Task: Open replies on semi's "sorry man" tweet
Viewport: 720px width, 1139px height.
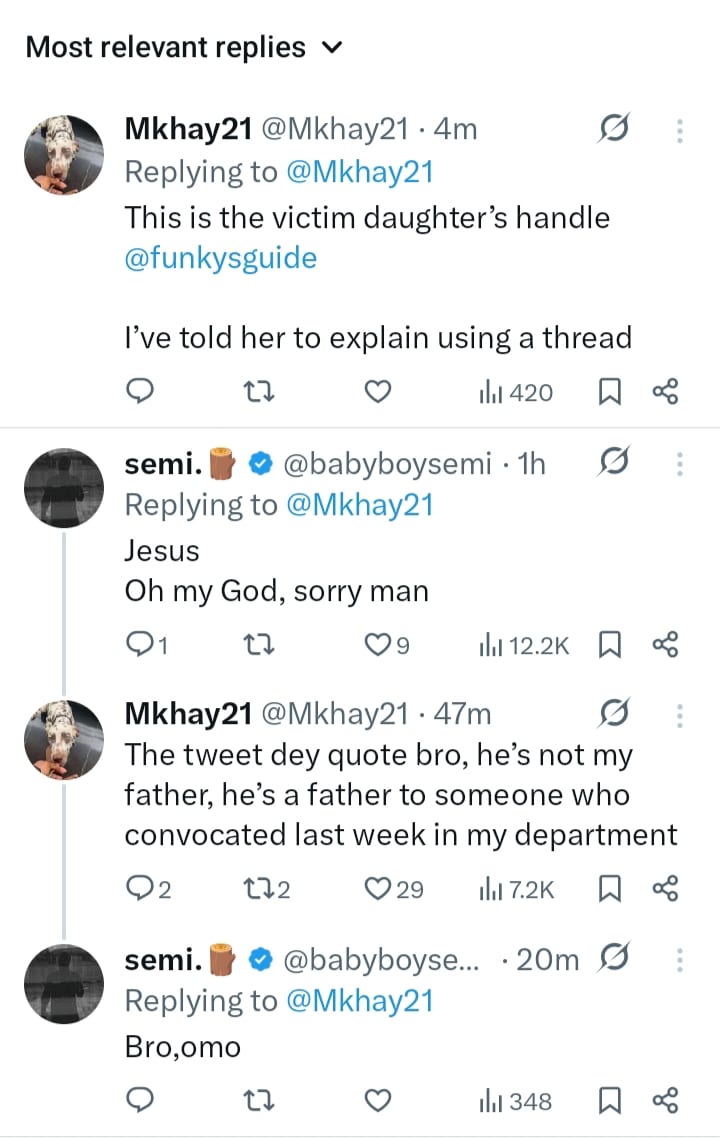Action: (145, 646)
